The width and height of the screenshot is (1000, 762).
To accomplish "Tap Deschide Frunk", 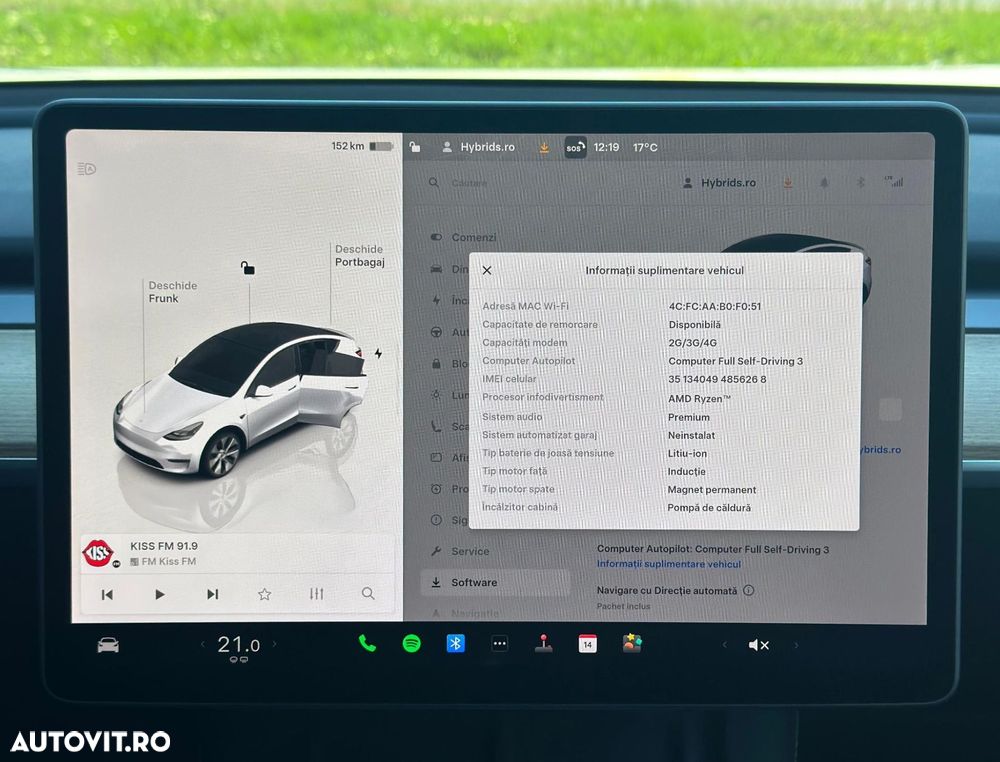I will [172, 292].
